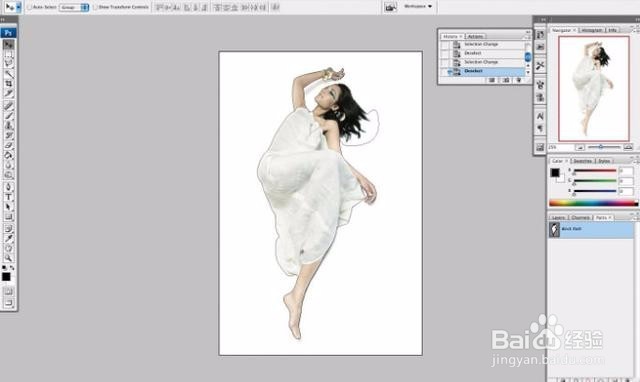Open the Paragraph dock icon
The height and width of the screenshot is (382, 640).
click(x=540, y=129)
